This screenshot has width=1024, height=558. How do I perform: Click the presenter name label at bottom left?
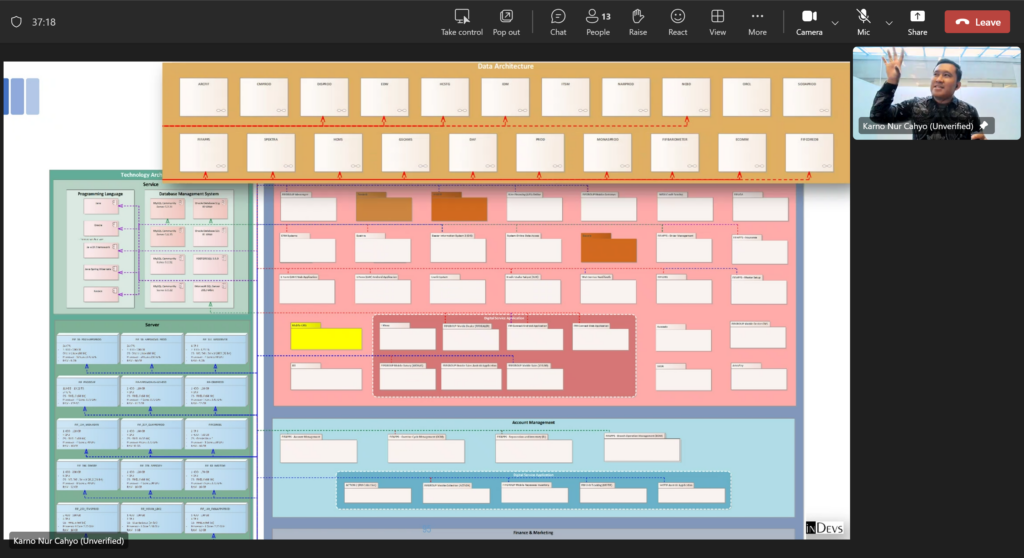click(x=68, y=541)
